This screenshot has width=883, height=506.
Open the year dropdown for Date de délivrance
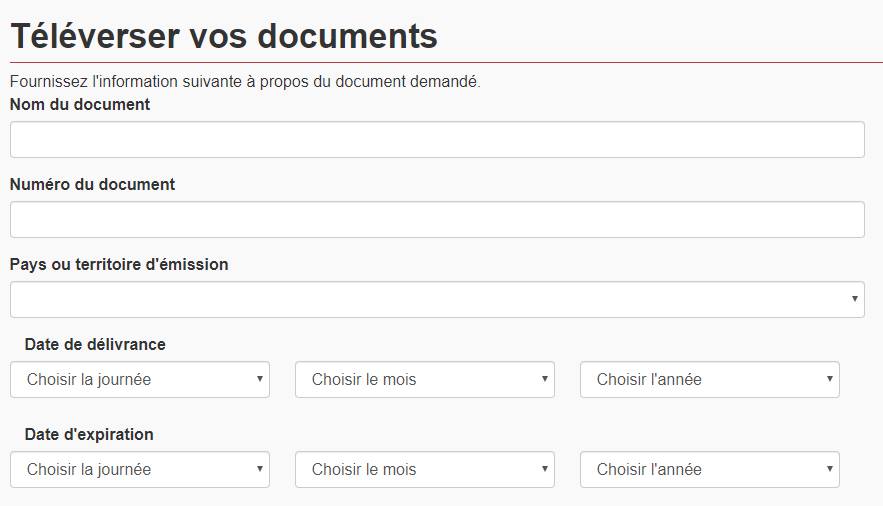point(710,379)
